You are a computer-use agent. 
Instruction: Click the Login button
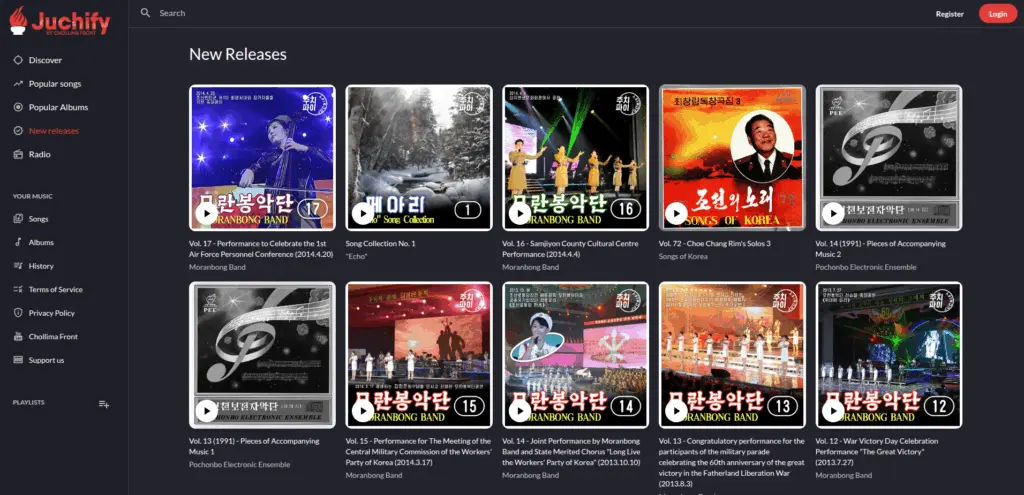[997, 14]
